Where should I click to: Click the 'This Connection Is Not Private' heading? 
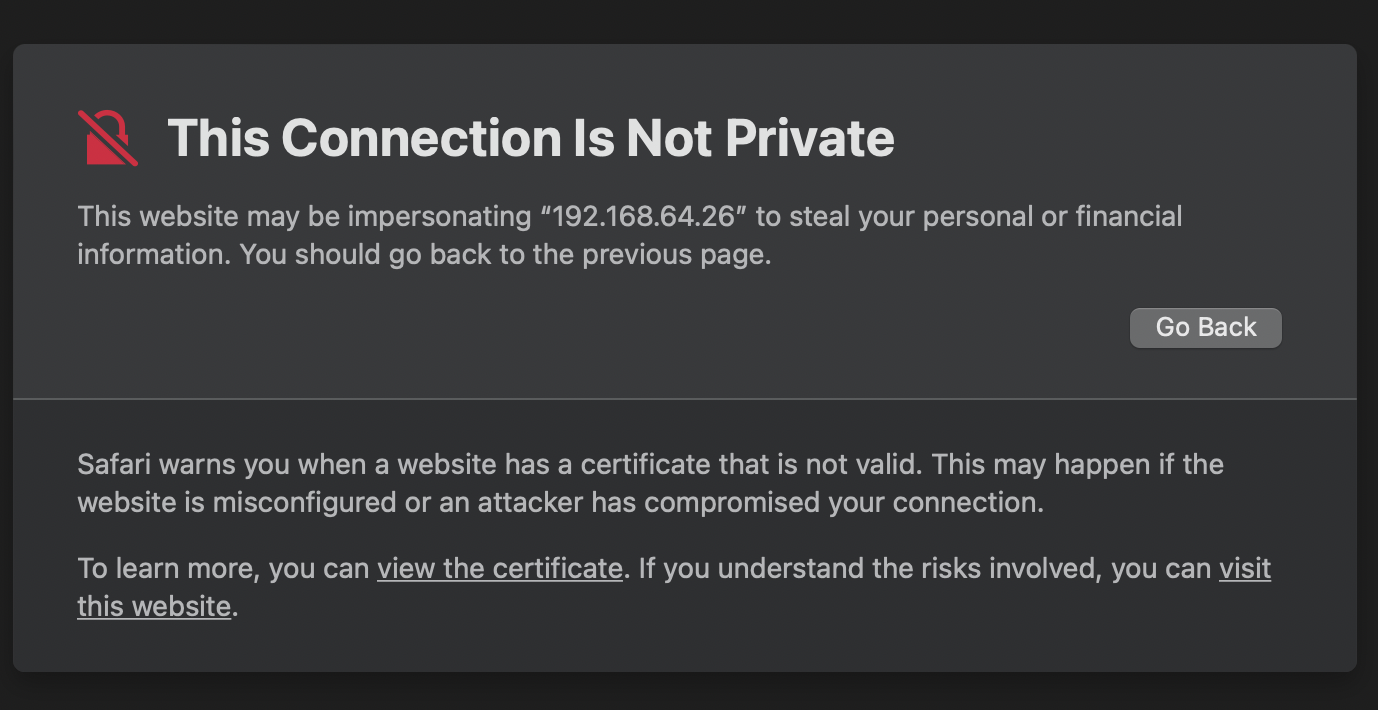pyautogui.click(x=530, y=138)
